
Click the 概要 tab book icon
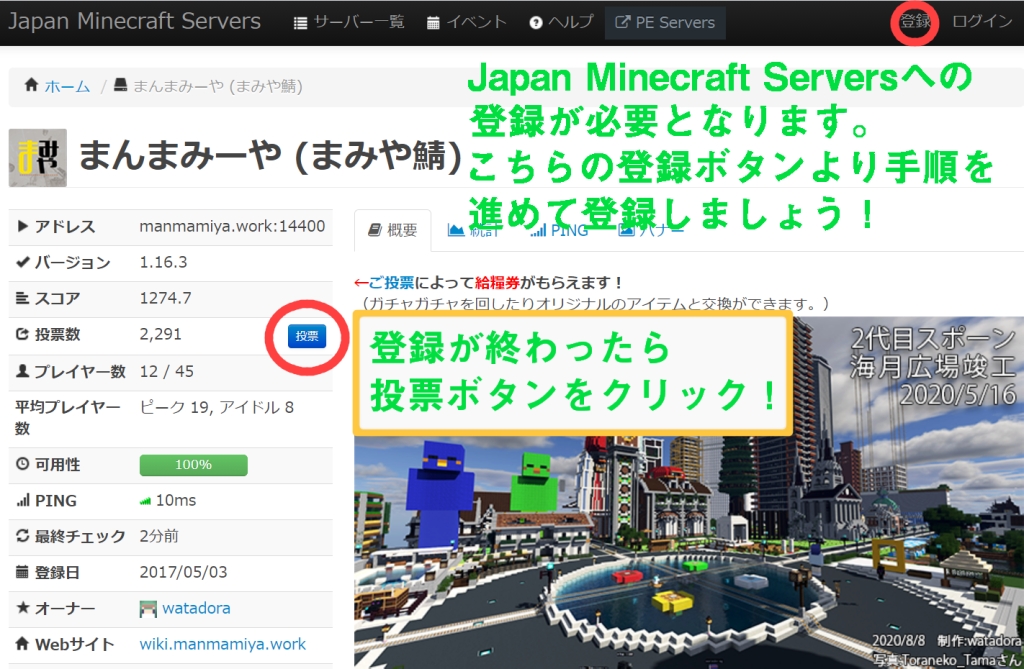tap(374, 229)
